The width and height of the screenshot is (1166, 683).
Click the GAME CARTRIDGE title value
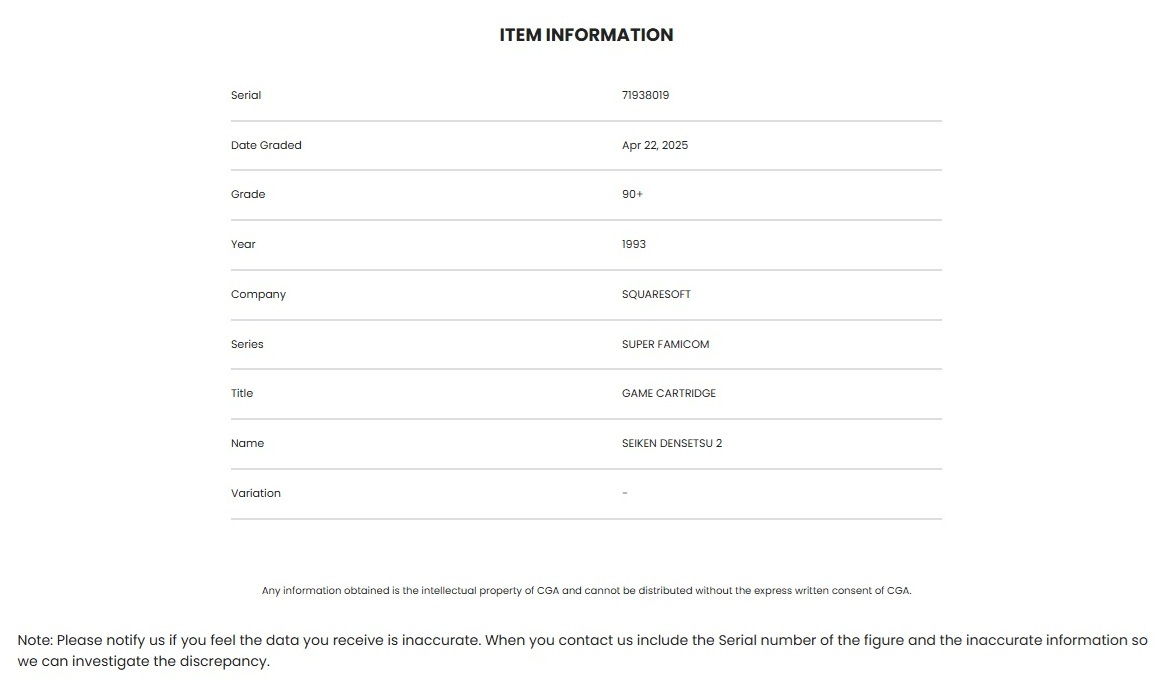[x=669, y=393]
